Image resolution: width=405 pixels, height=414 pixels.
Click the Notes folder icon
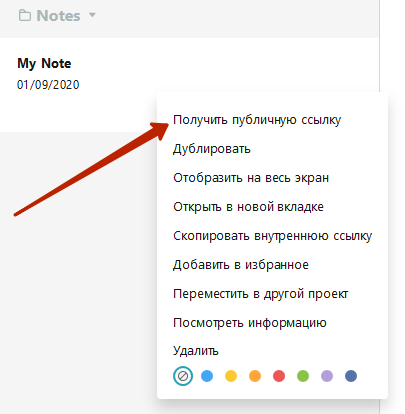point(25,15)
